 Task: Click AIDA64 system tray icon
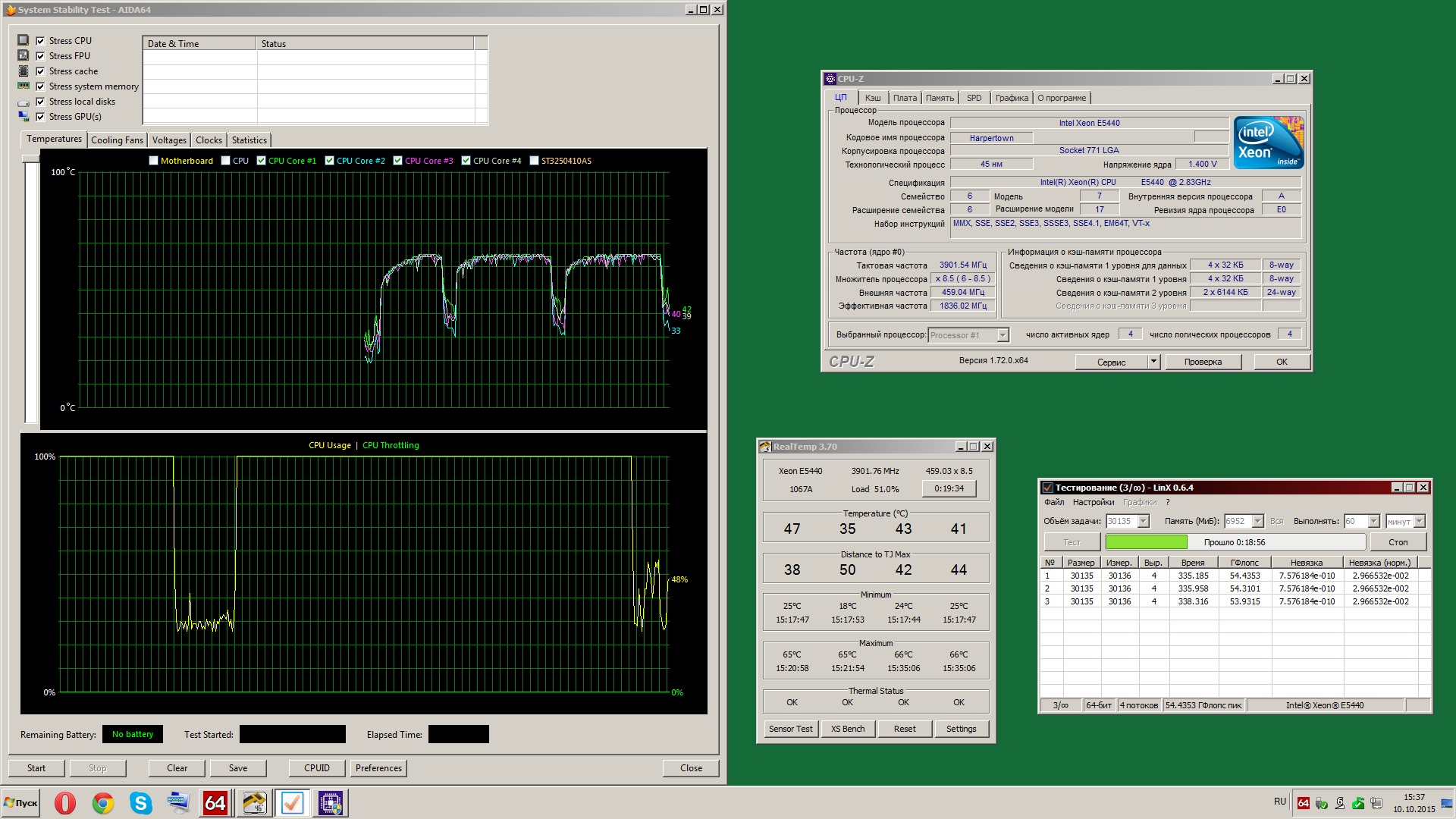1304,803
